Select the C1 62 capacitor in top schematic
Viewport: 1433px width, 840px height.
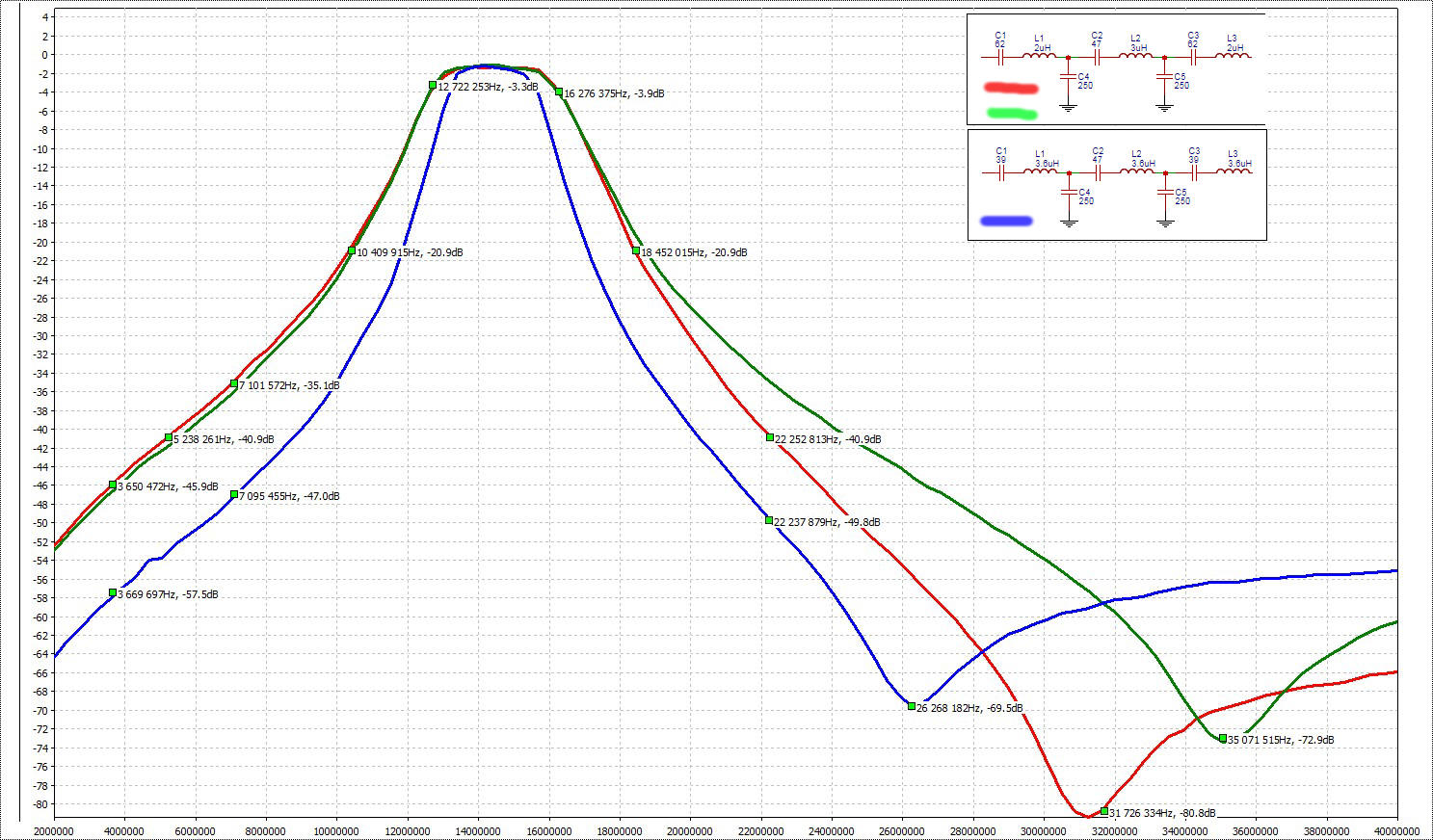tap(1000, 57)
